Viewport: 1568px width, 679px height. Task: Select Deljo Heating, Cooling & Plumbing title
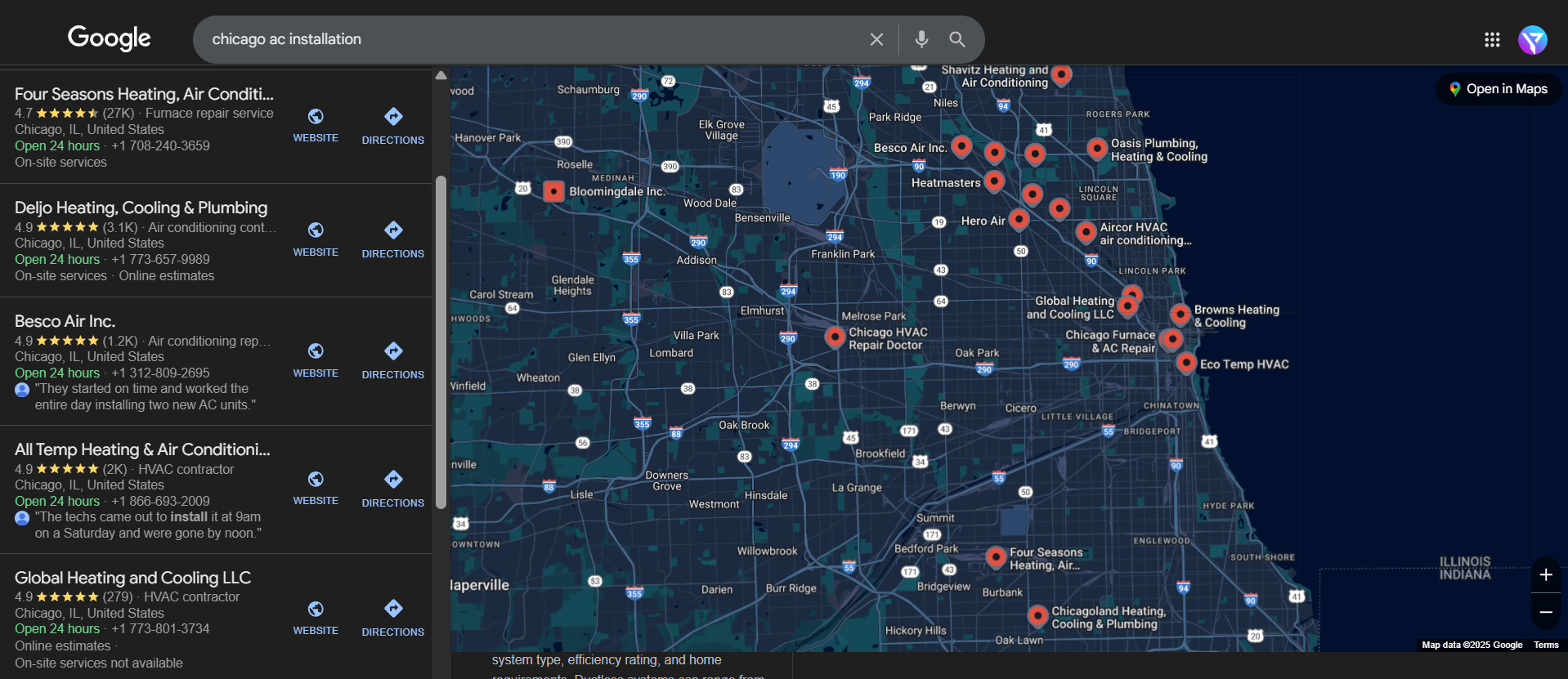pos(141,208)
